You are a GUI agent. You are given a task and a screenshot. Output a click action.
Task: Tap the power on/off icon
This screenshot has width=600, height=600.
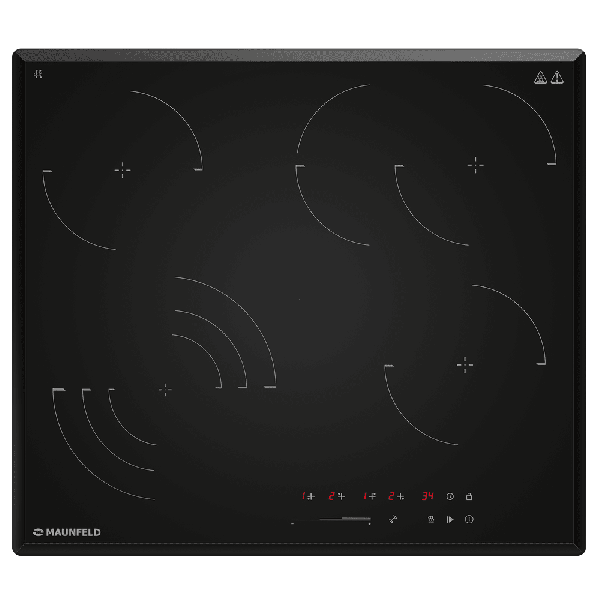(x=469, y=519)
